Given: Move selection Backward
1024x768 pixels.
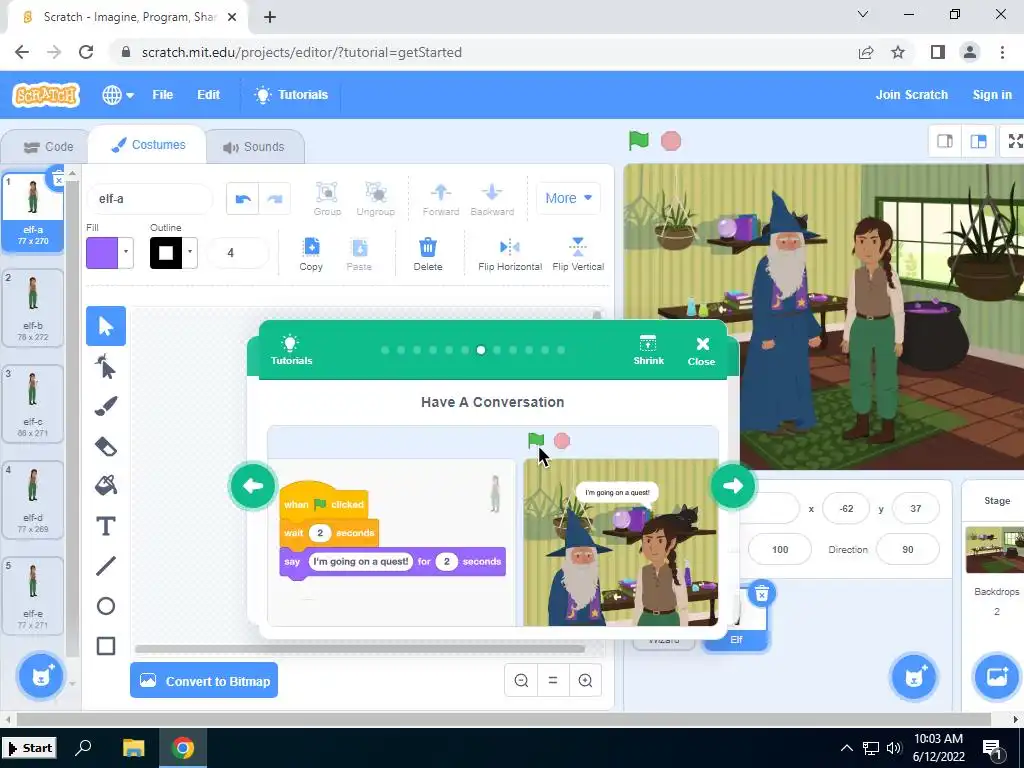Looking at the screenshot, I should tap(492, 199).
